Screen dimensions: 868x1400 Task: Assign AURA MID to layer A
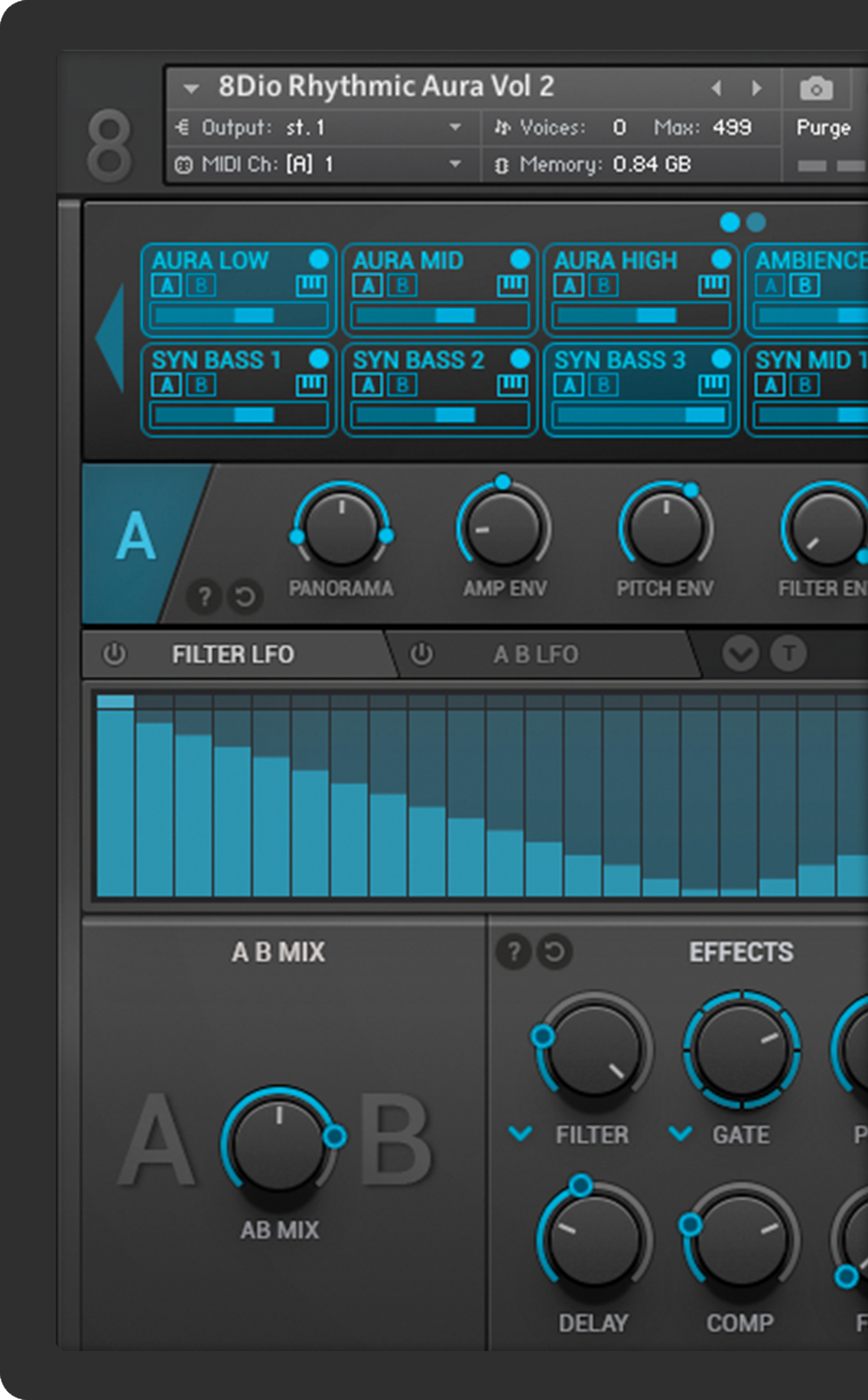click(x=367, y=285)
